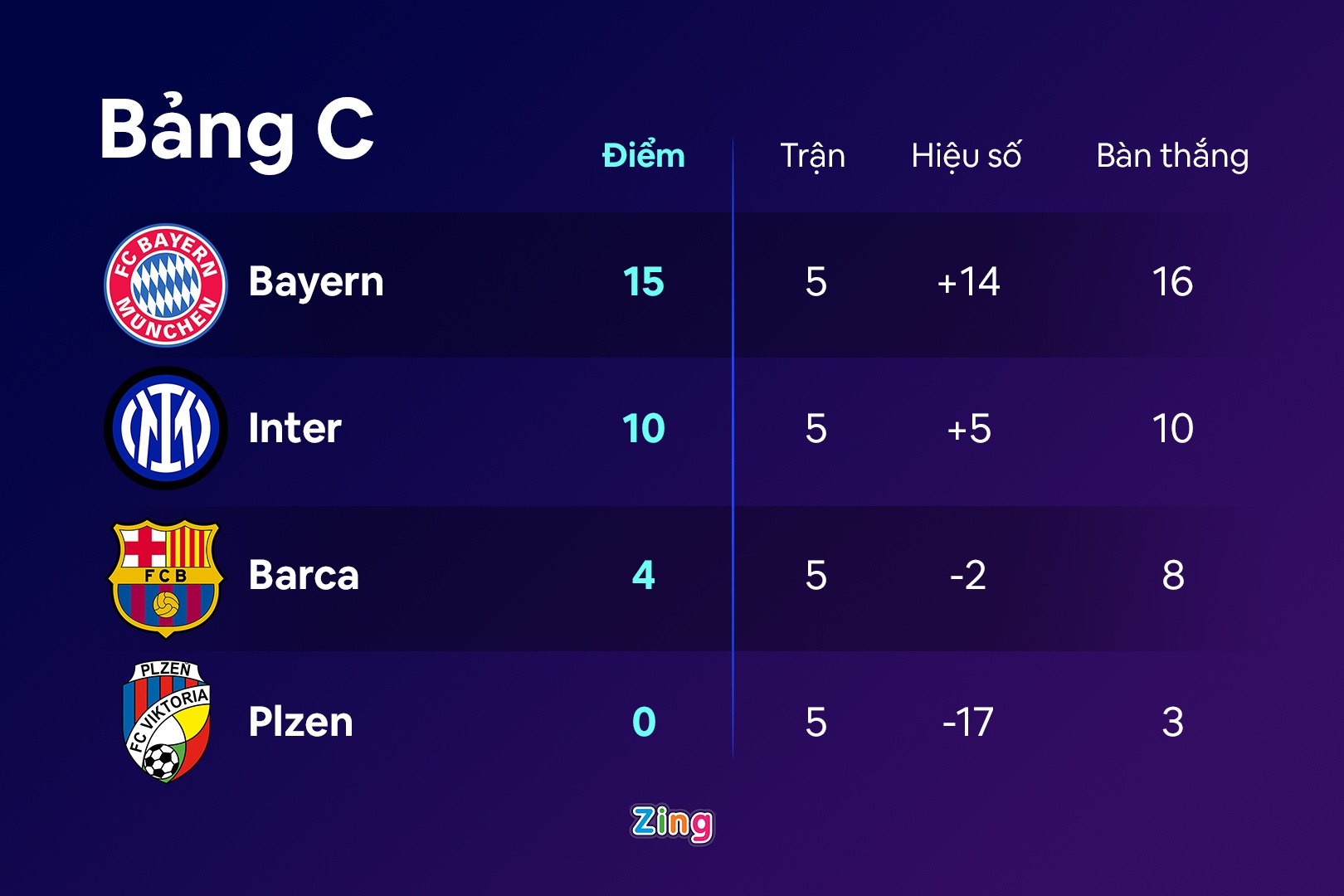Click the Hiệu số column header
The image size is (1344, 896).
(x=967, y=156)
